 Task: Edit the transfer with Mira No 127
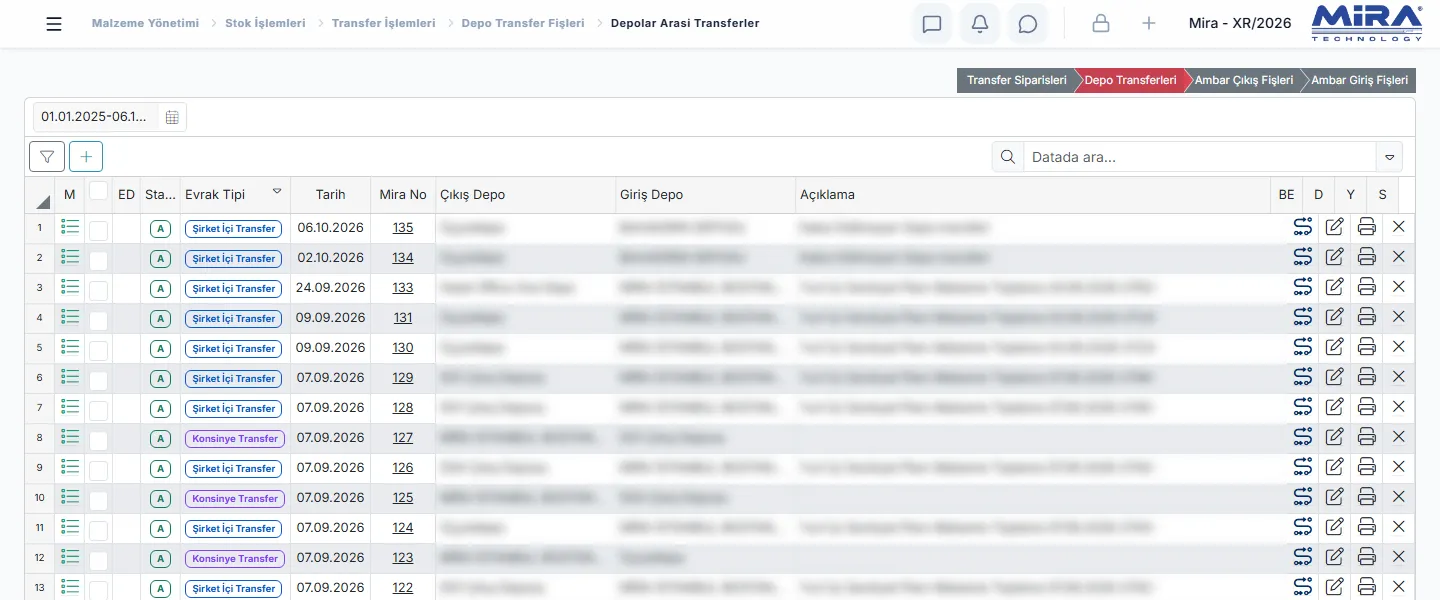point(1334,437)
